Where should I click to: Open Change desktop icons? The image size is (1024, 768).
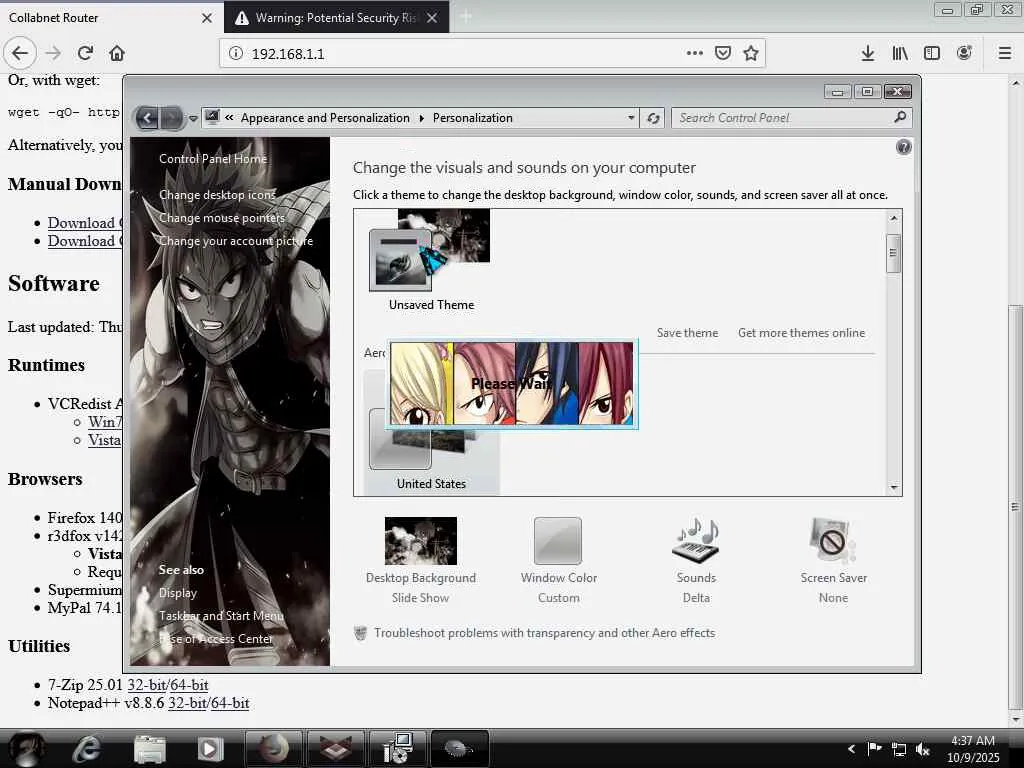point(217,195)
